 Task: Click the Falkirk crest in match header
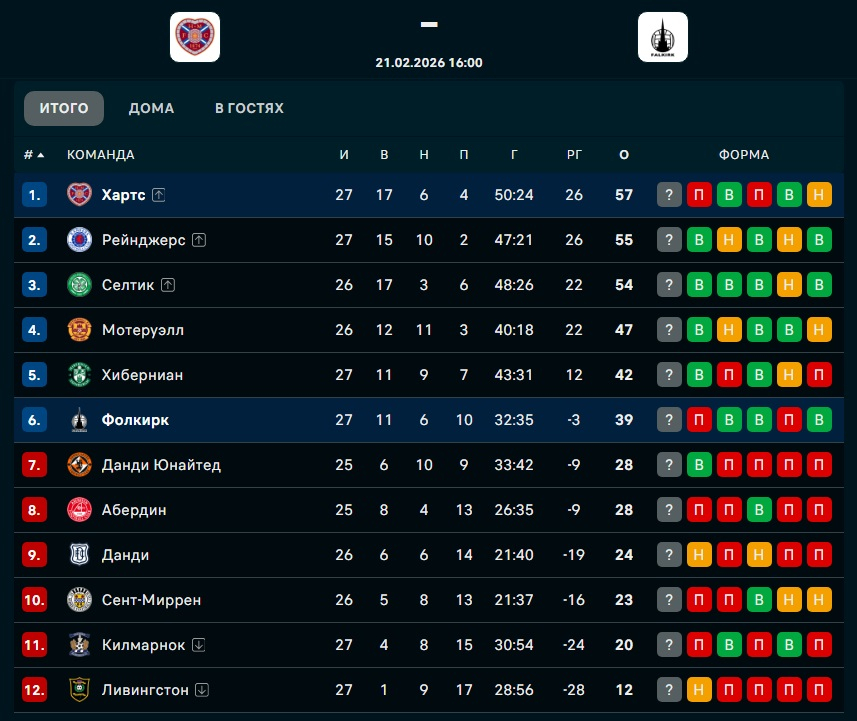(663, 37)
